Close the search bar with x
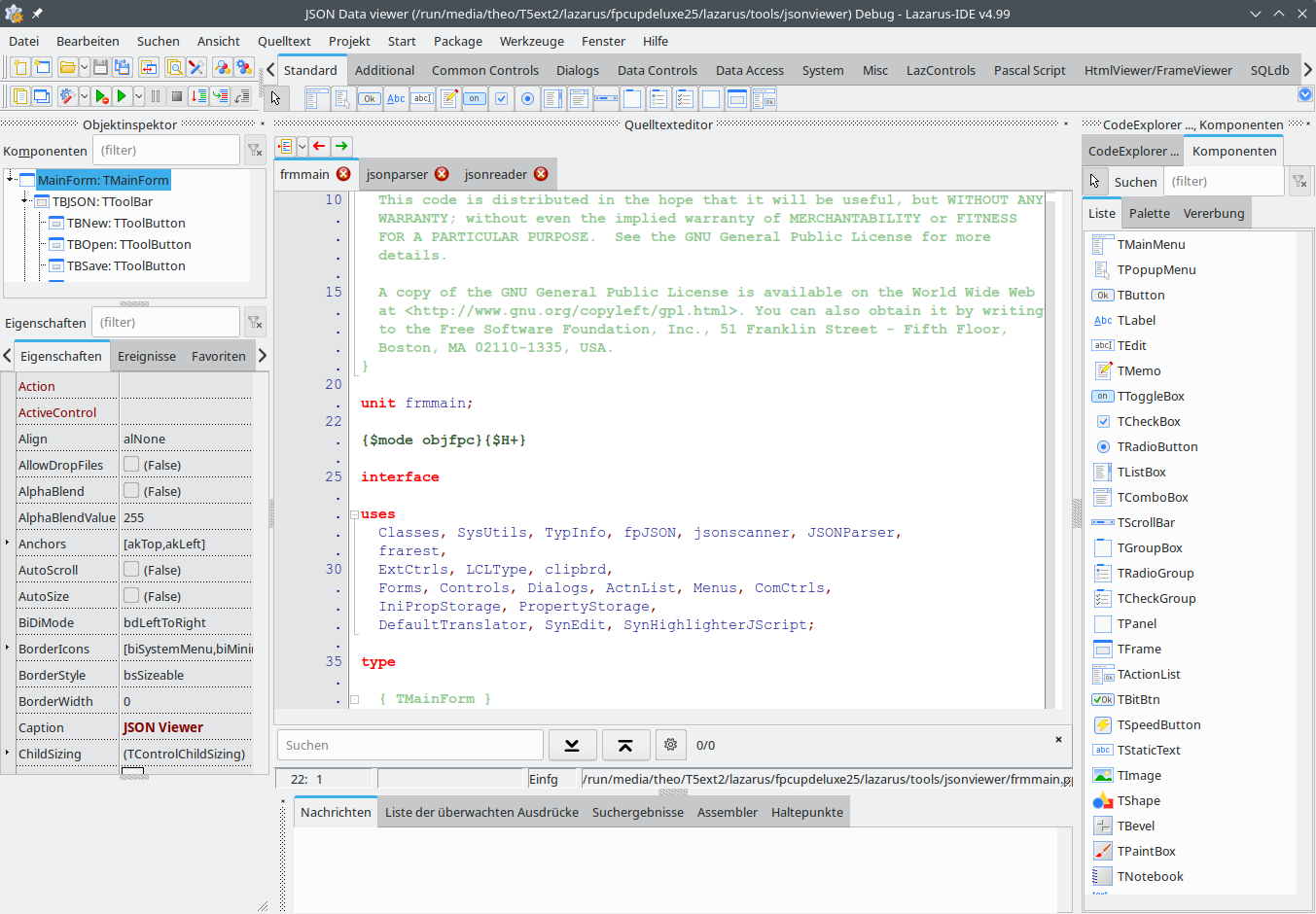This screenshot has height=914, width=1316. coord(1058,740)
